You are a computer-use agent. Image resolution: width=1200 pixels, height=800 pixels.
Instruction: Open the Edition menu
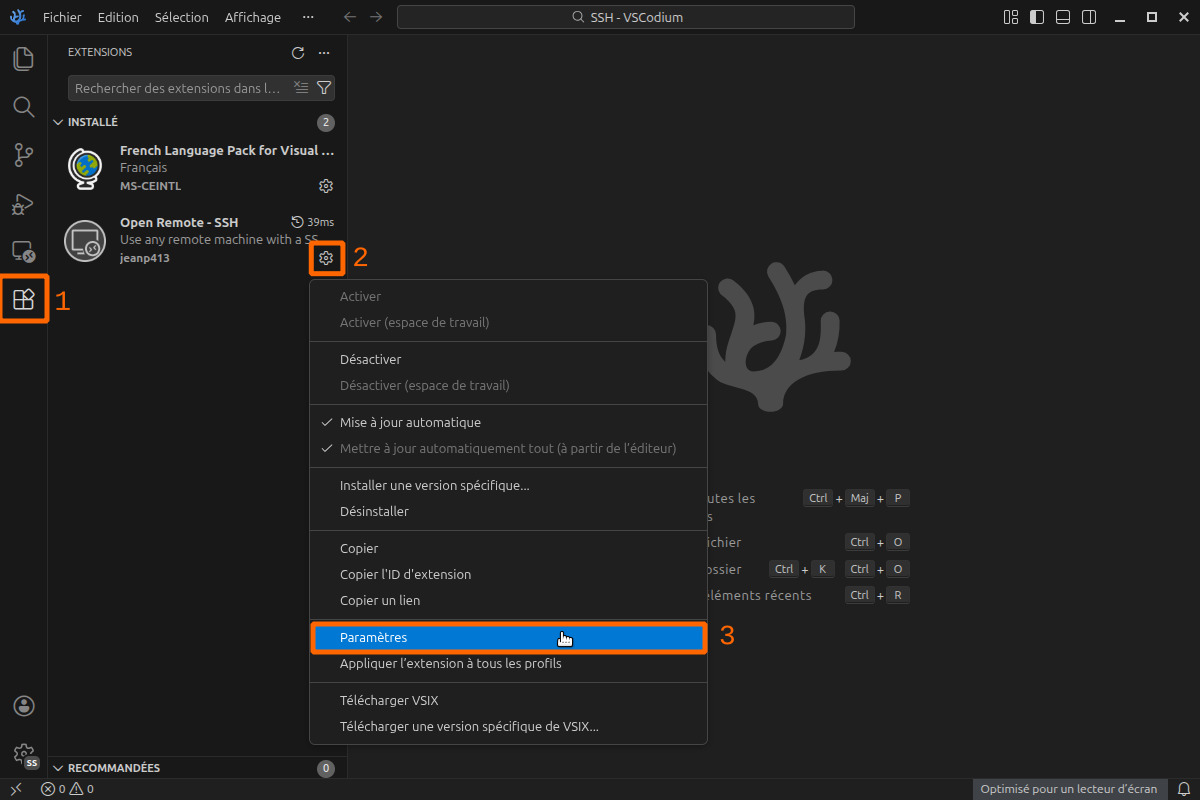[x=118, y=17]
